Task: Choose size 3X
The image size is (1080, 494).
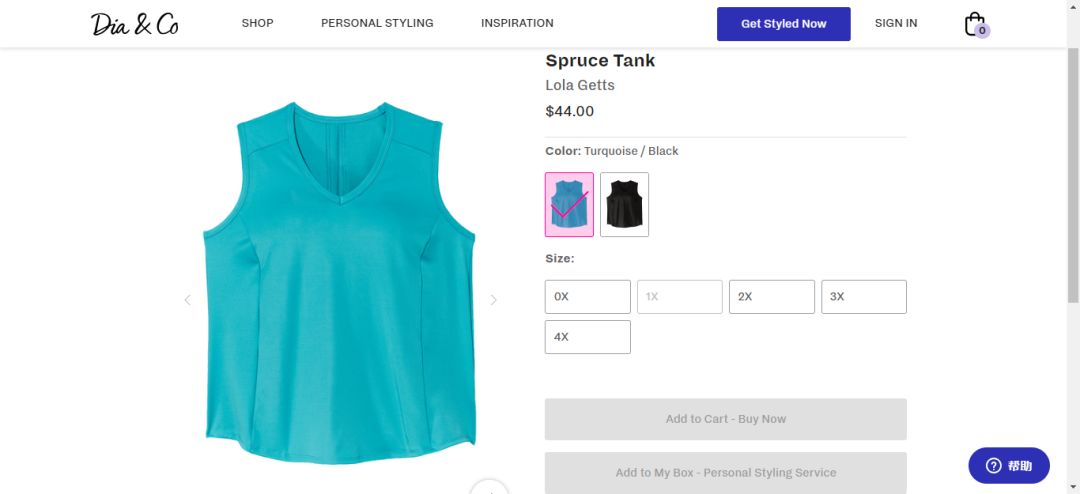Action: click(x=864, y=297)
